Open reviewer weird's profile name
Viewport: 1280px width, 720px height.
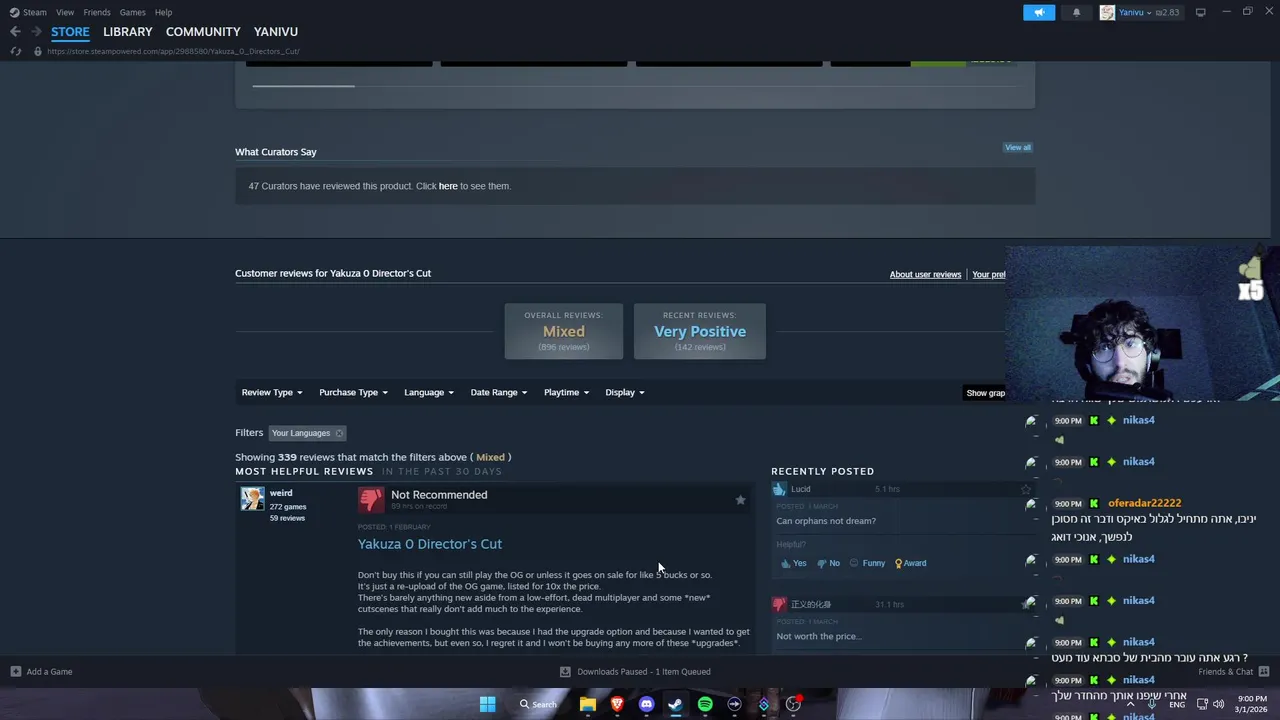281,493
